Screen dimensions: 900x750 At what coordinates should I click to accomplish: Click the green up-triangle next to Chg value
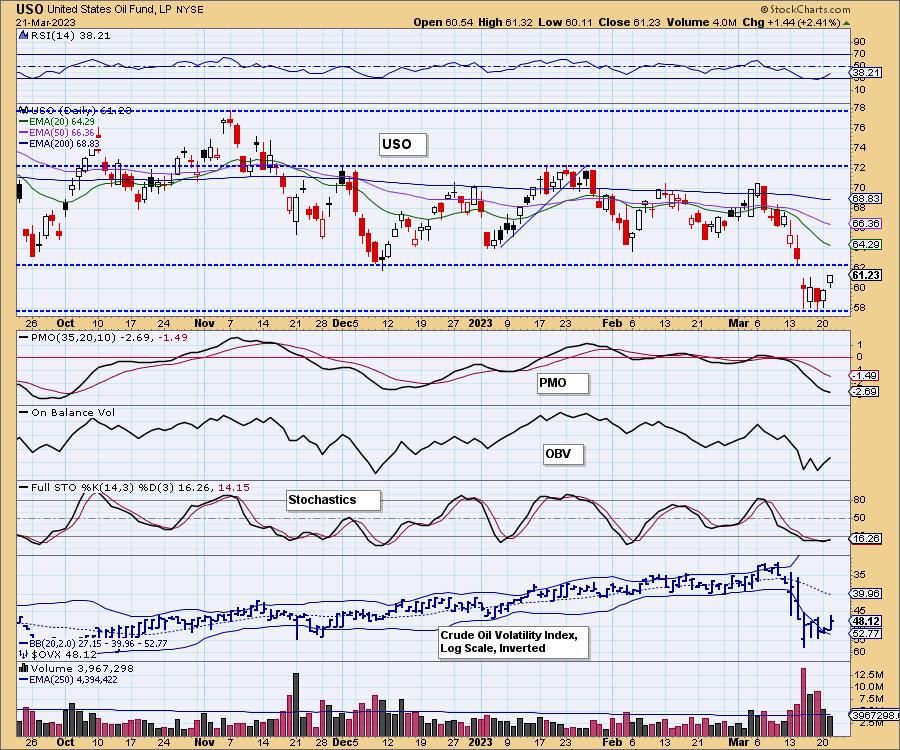click(x=847, y=23)
